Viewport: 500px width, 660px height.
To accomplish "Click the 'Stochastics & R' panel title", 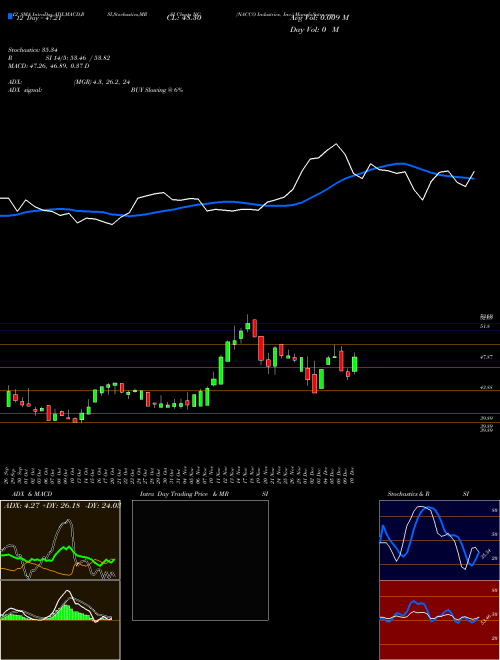I will click(408, 494).
